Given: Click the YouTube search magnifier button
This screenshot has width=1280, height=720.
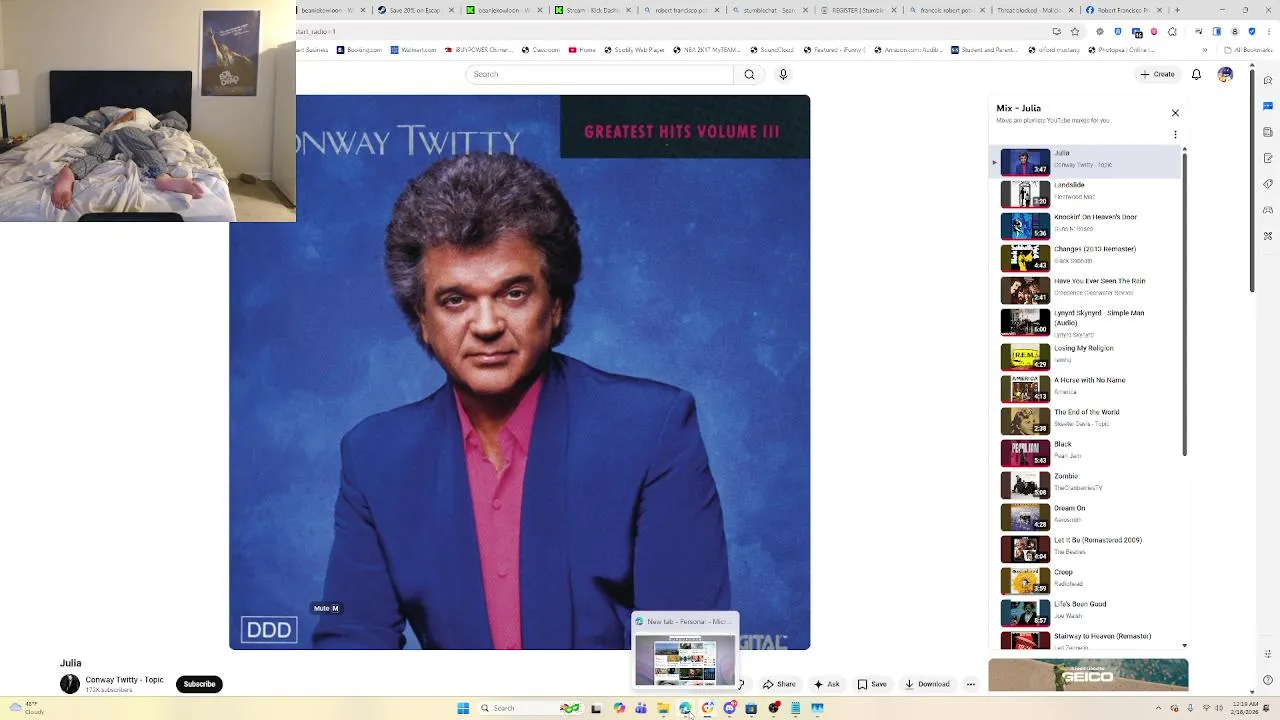Looking at the screenshot, I should 749,74.
